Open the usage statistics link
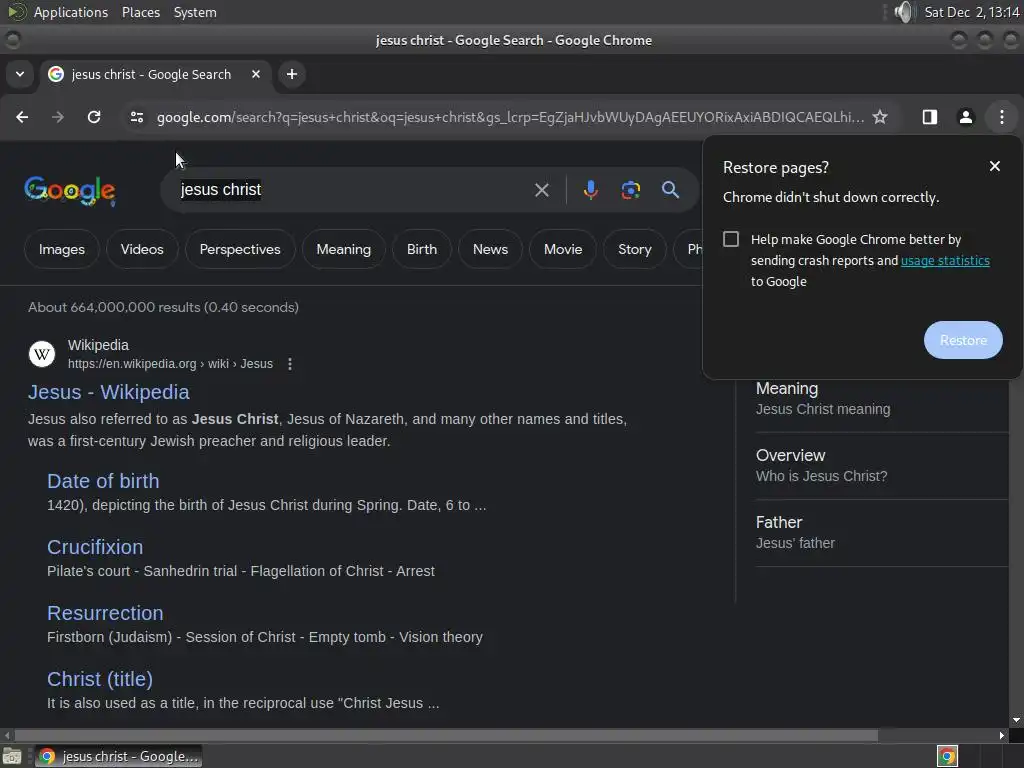 tap(945, 261)
